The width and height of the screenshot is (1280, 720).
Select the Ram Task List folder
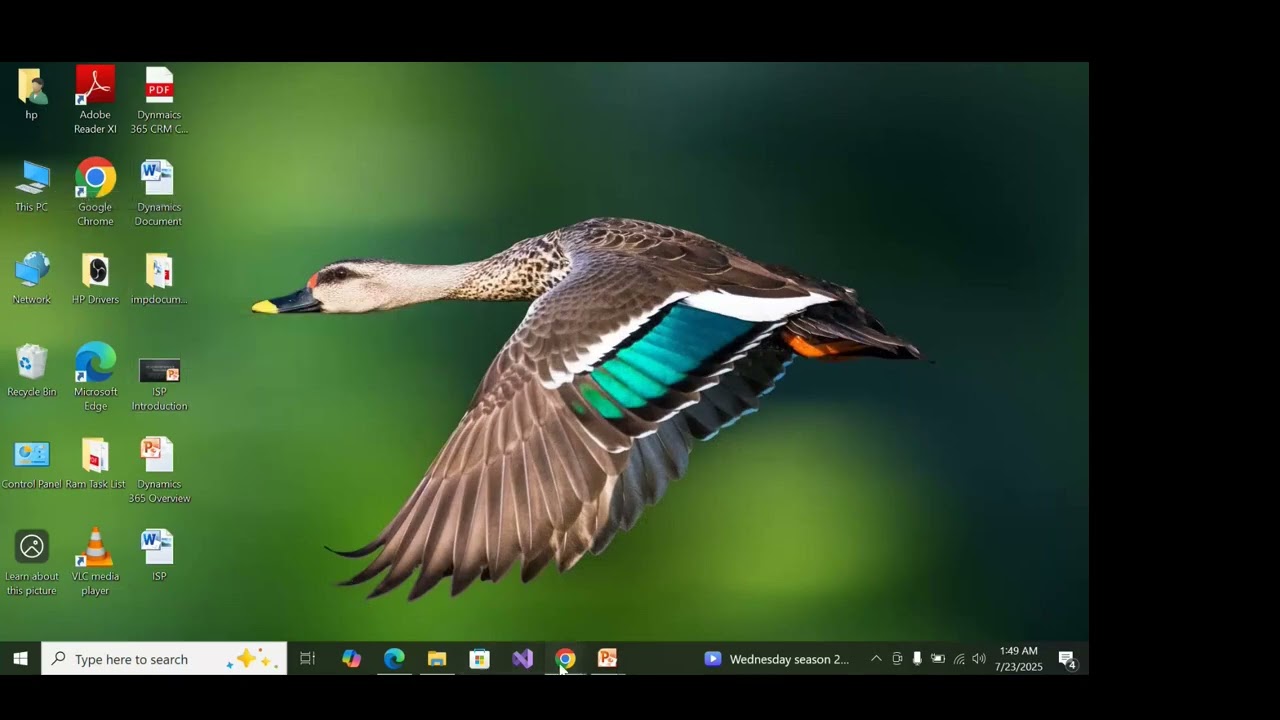95,463
